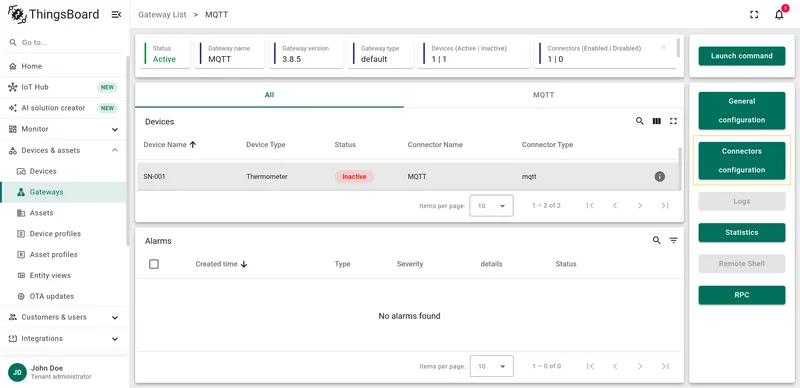This screenshot has width=800, height=388.
Task: Jump to Alarms table last page
Action: (665, 366)
